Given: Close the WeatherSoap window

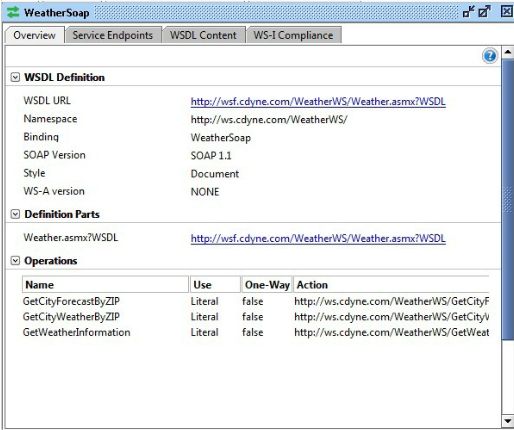Looking at the screenshot, I should pos(506,12).
